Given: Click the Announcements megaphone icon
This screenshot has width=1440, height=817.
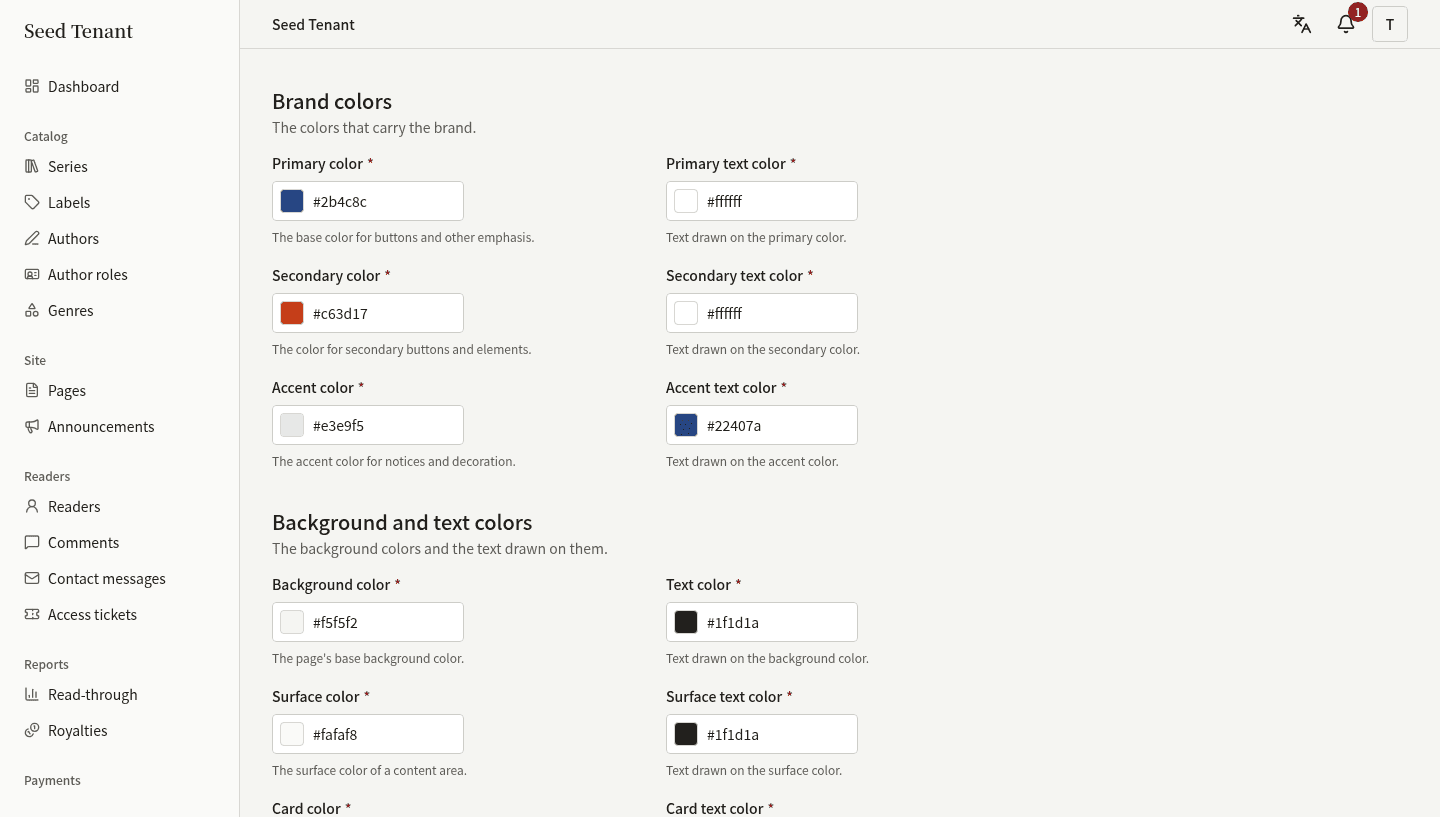Looking at the screenshot, I should 32,427.
